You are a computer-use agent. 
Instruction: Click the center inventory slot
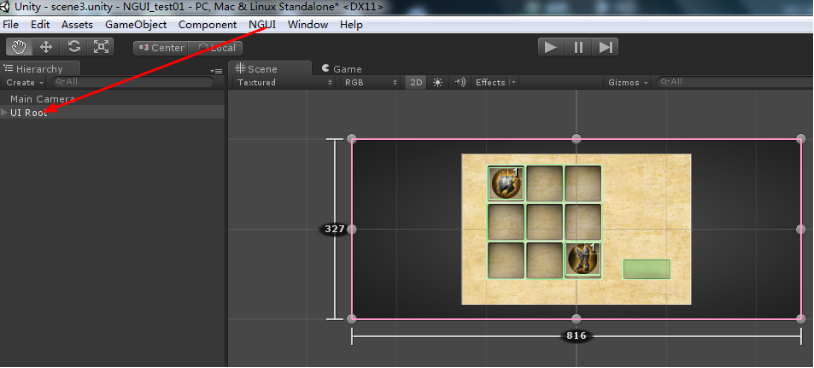[545, 222]
